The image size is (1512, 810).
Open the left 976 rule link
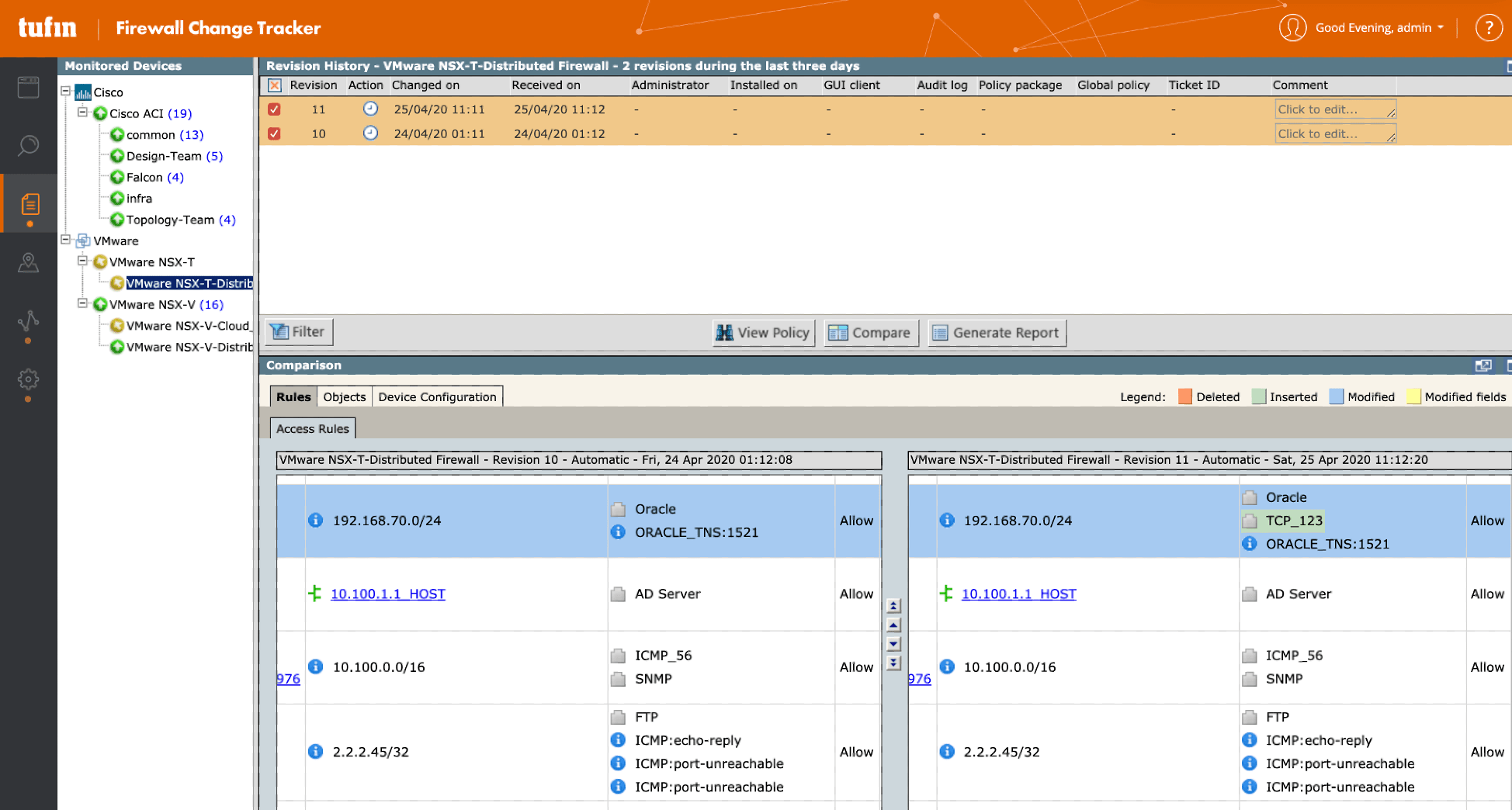[x=288, y=678]
